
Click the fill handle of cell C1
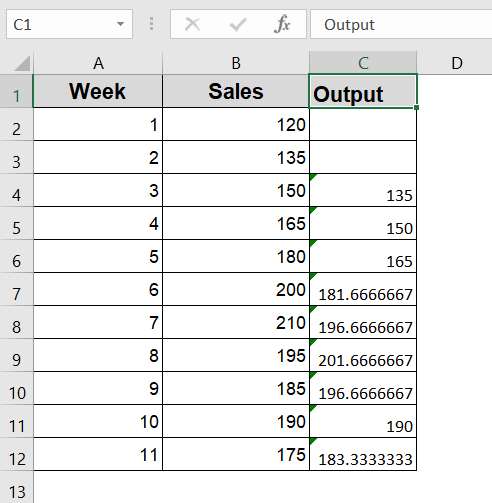[416, 107]
